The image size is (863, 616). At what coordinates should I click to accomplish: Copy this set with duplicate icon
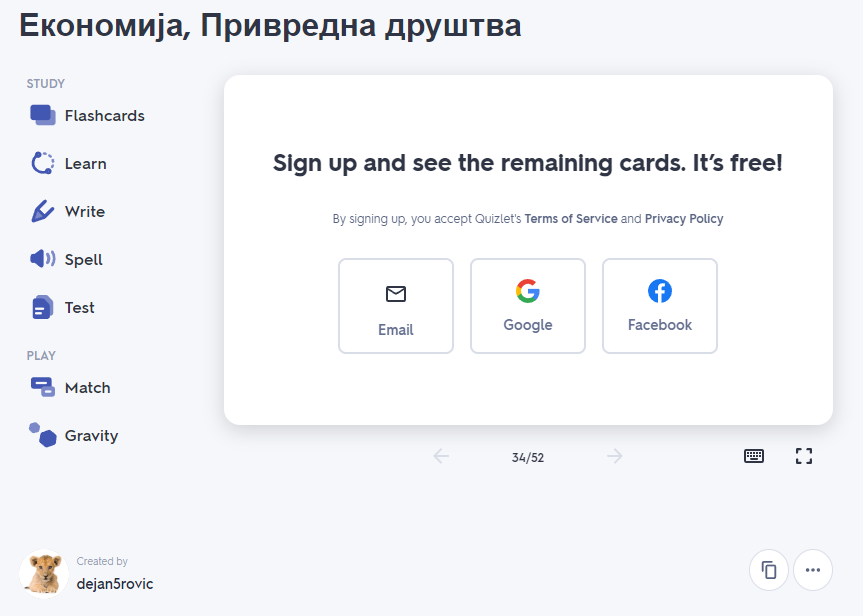(x=768, y=570)
